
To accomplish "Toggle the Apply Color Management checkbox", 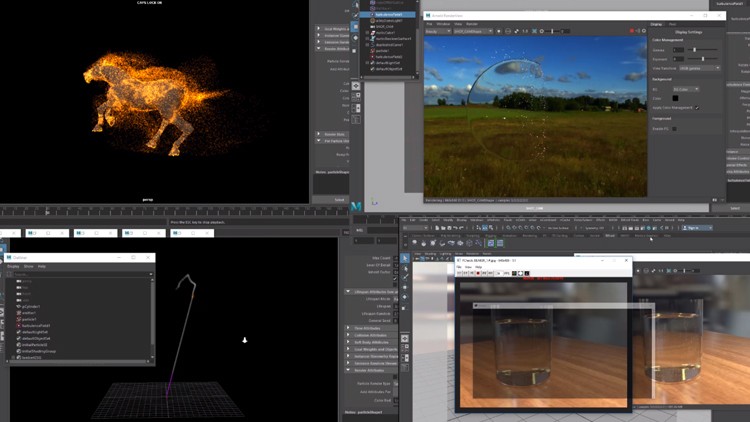I will 698,107.
